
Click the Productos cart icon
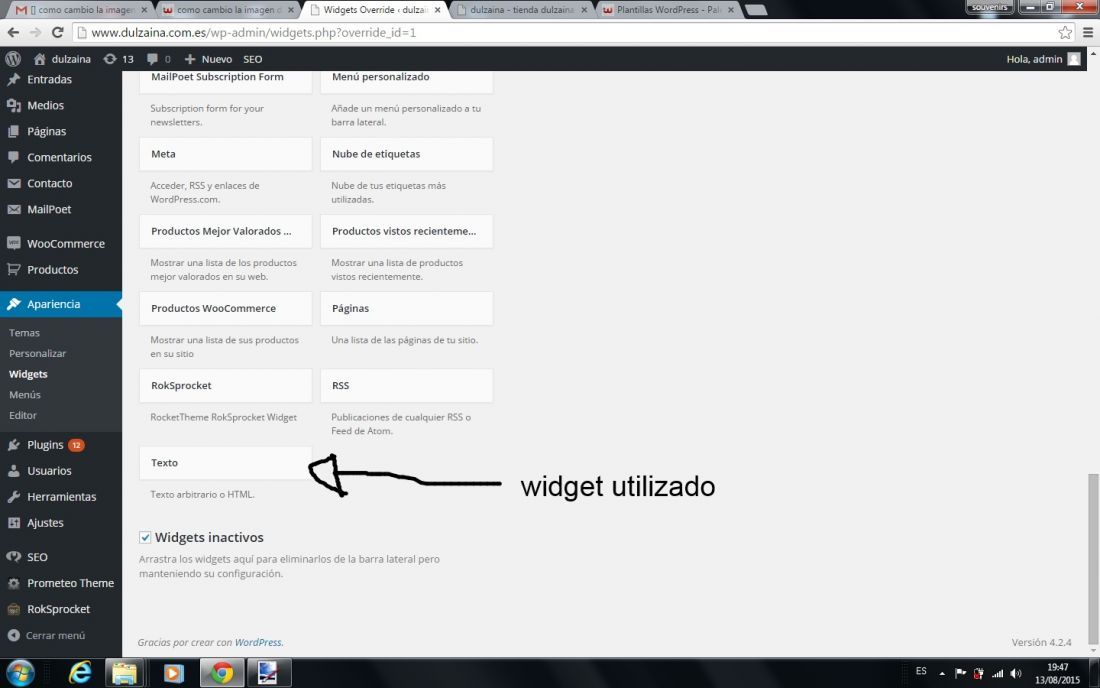pyautogui.click(x=13, y=269)
